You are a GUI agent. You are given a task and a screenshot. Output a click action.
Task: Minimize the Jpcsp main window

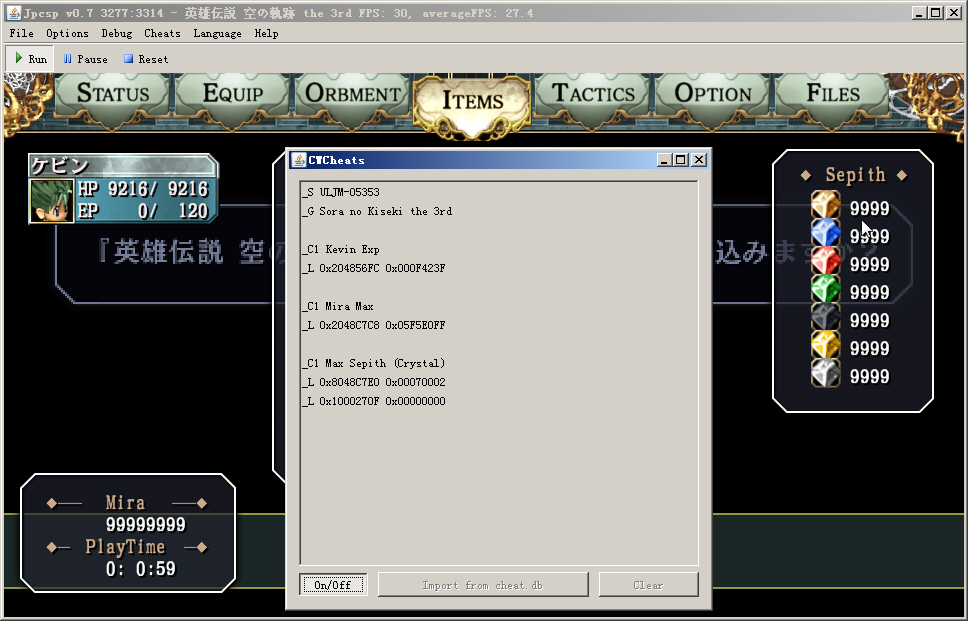pyautogui.click(x=919, y=12)
